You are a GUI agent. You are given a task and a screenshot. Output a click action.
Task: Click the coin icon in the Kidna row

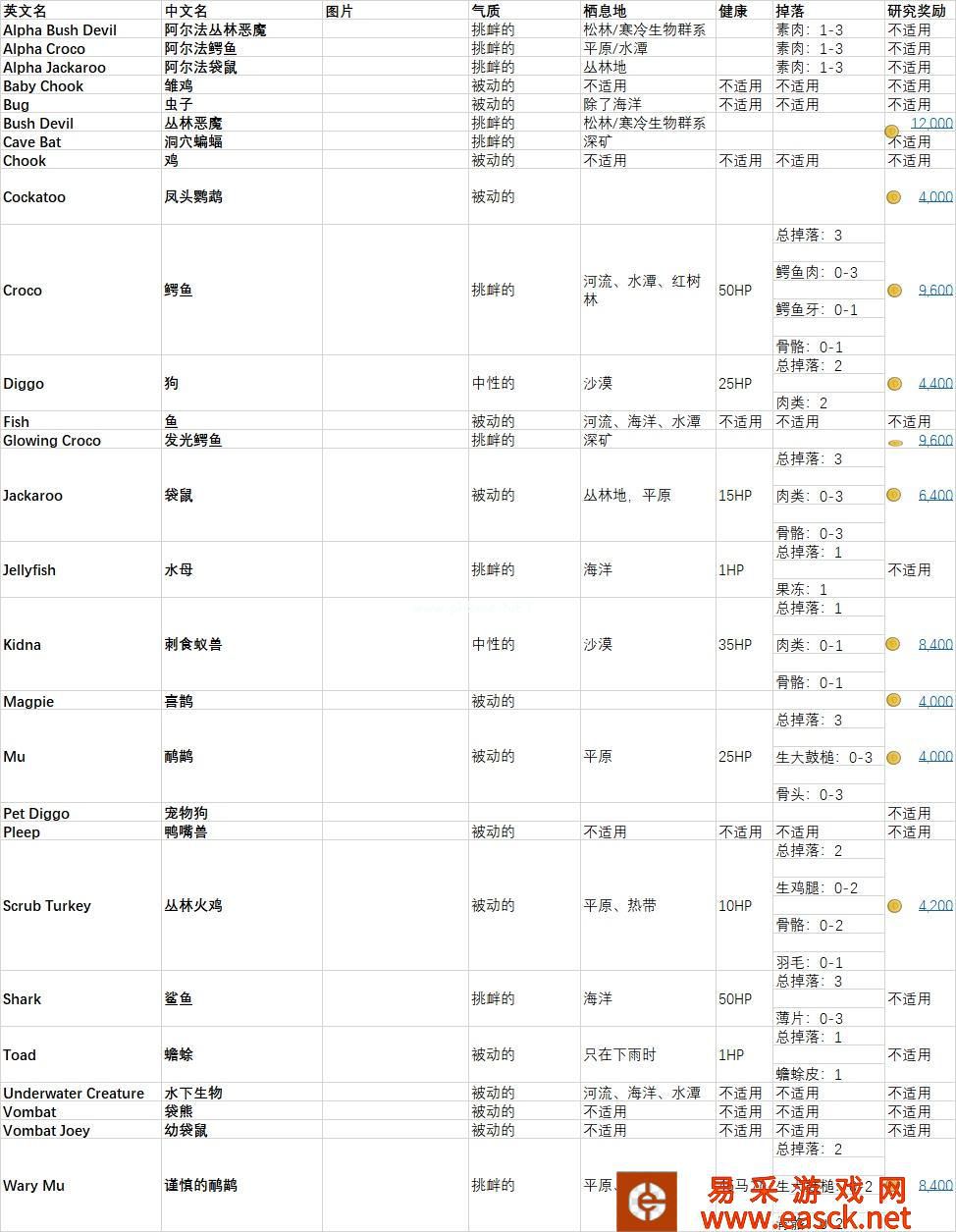point(893,645)
